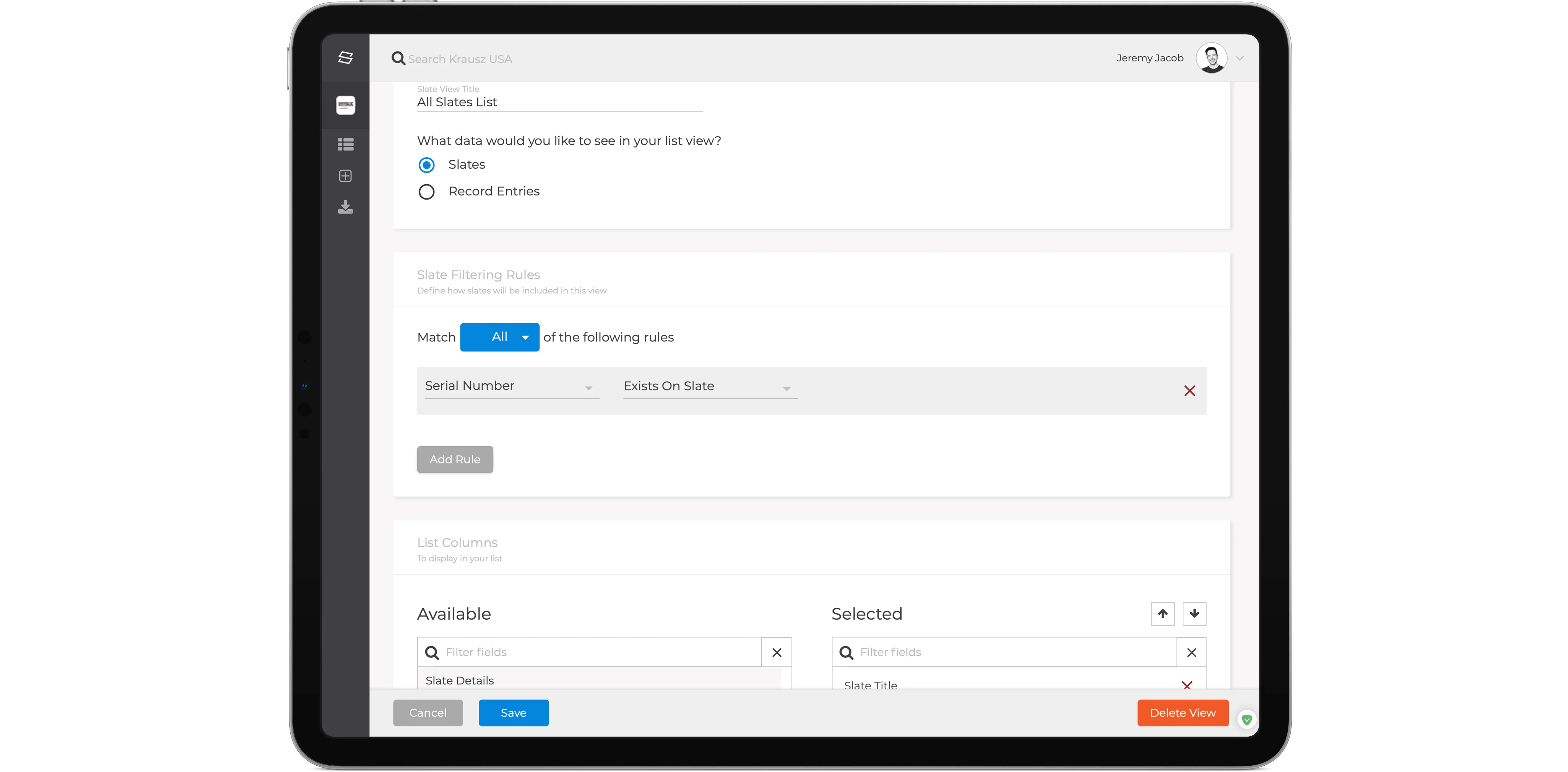
Task: Open the Exists On Slate condition dropdown
Action: [710, 386]
